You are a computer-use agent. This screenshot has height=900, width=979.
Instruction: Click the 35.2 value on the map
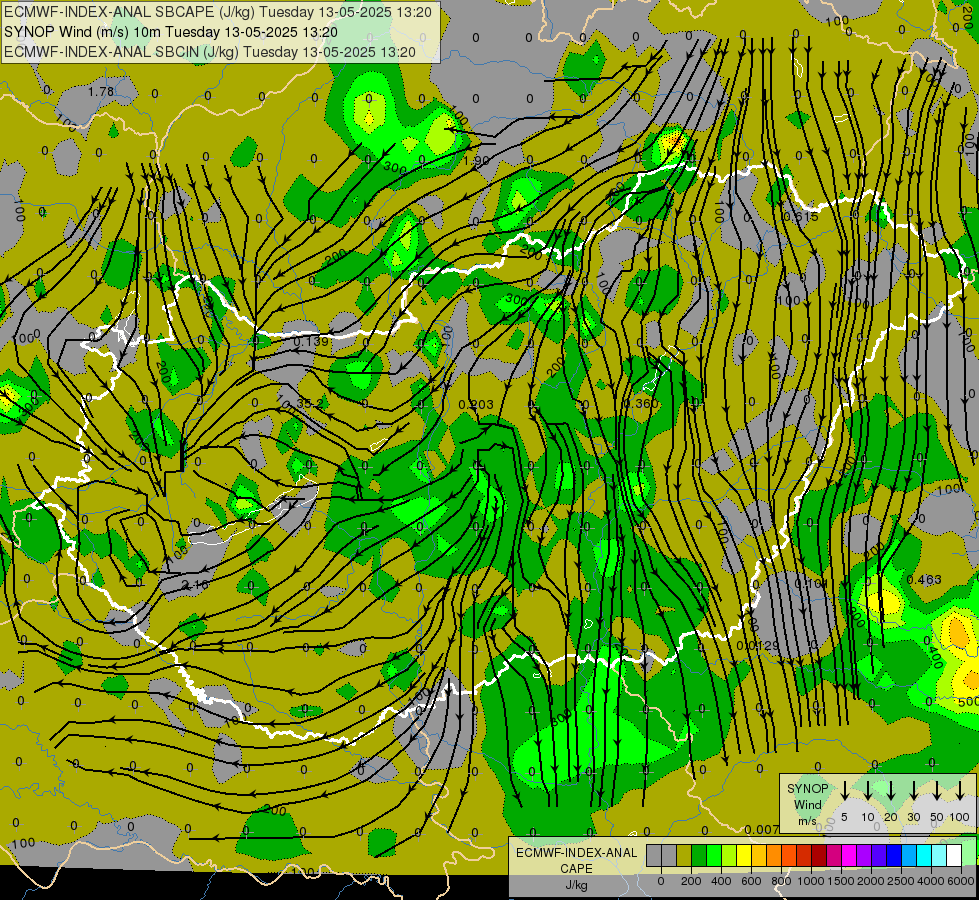coord(310,404)
